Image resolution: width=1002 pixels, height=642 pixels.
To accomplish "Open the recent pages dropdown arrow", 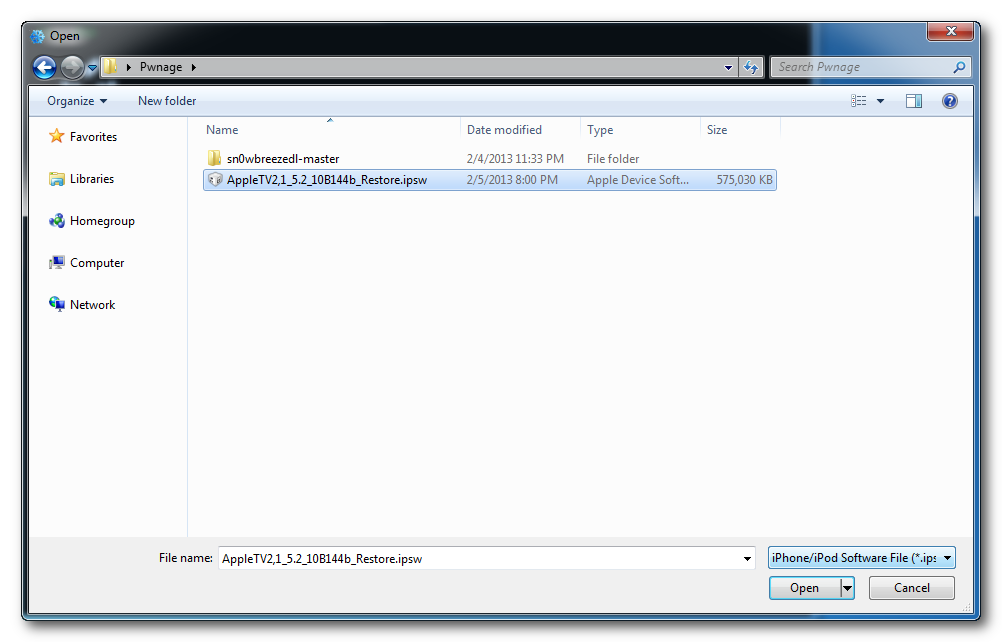I will [92, 67].
